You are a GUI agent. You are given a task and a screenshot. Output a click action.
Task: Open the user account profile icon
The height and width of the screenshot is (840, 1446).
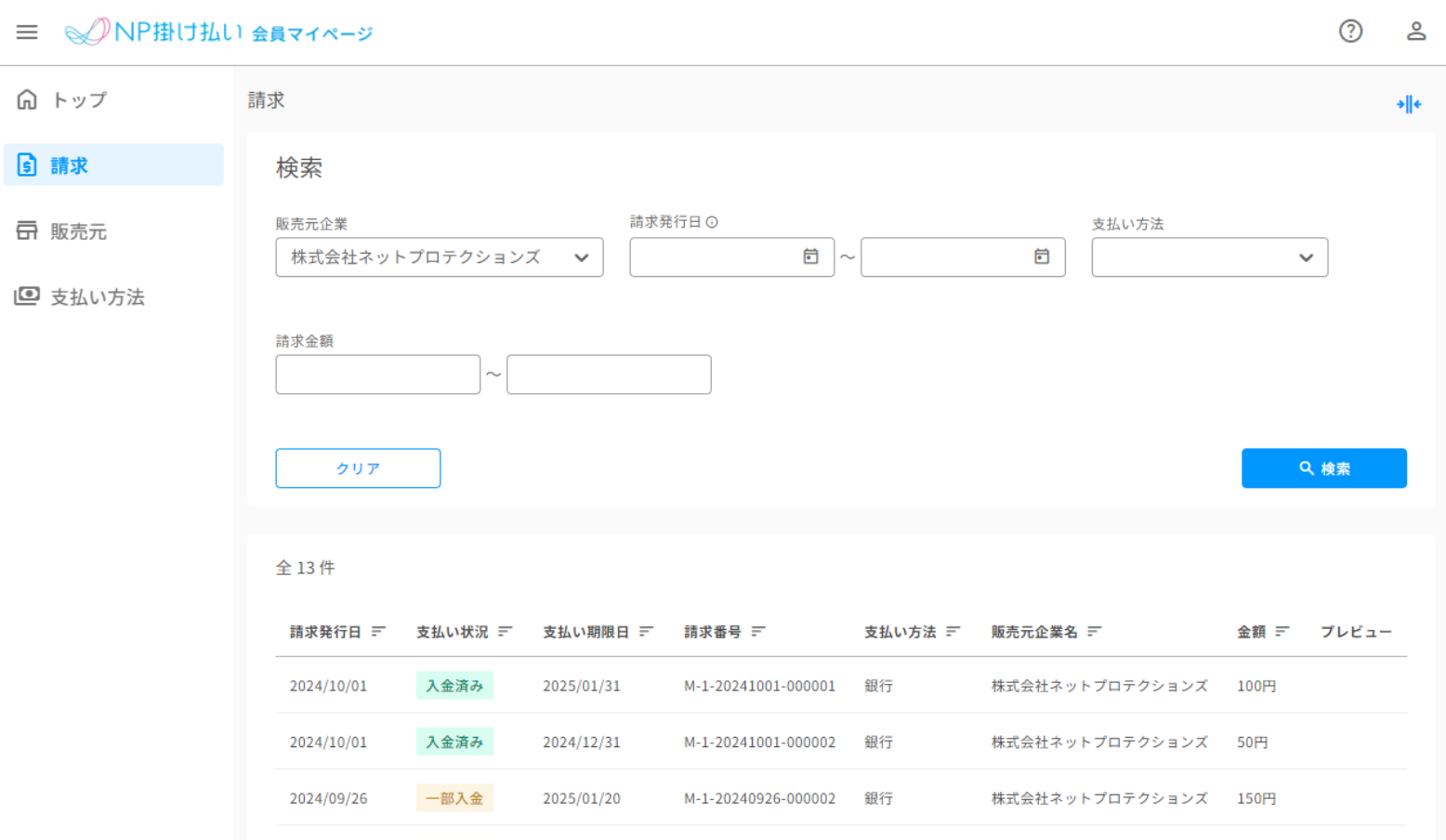point(1415,32)
